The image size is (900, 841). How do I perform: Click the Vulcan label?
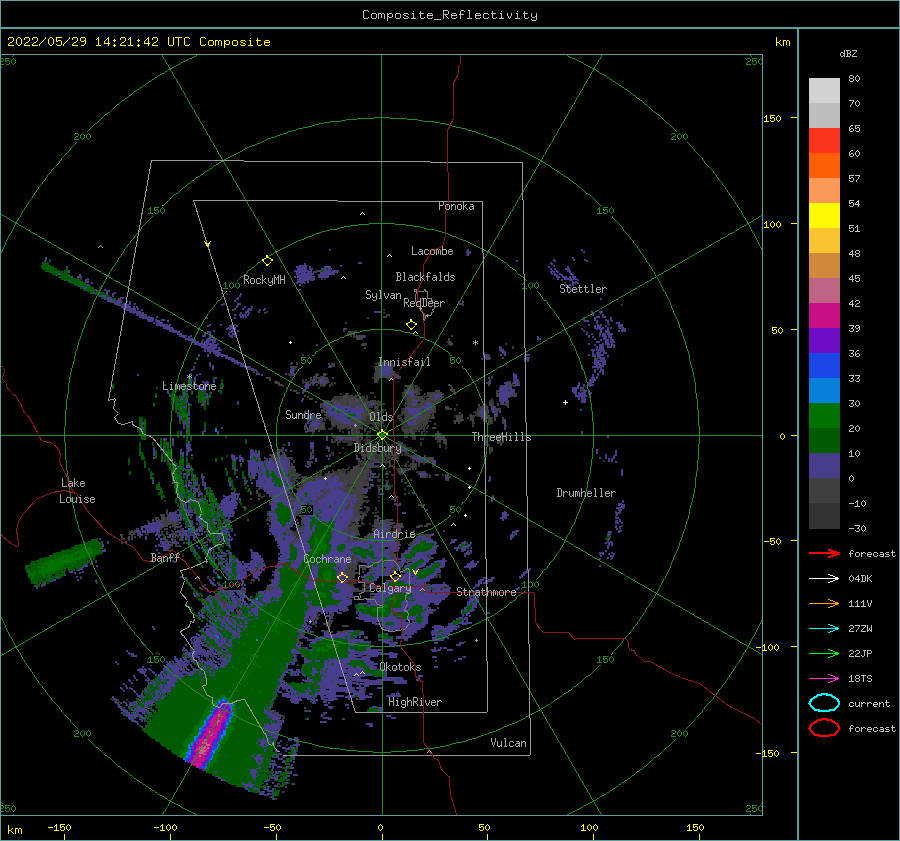509,743
